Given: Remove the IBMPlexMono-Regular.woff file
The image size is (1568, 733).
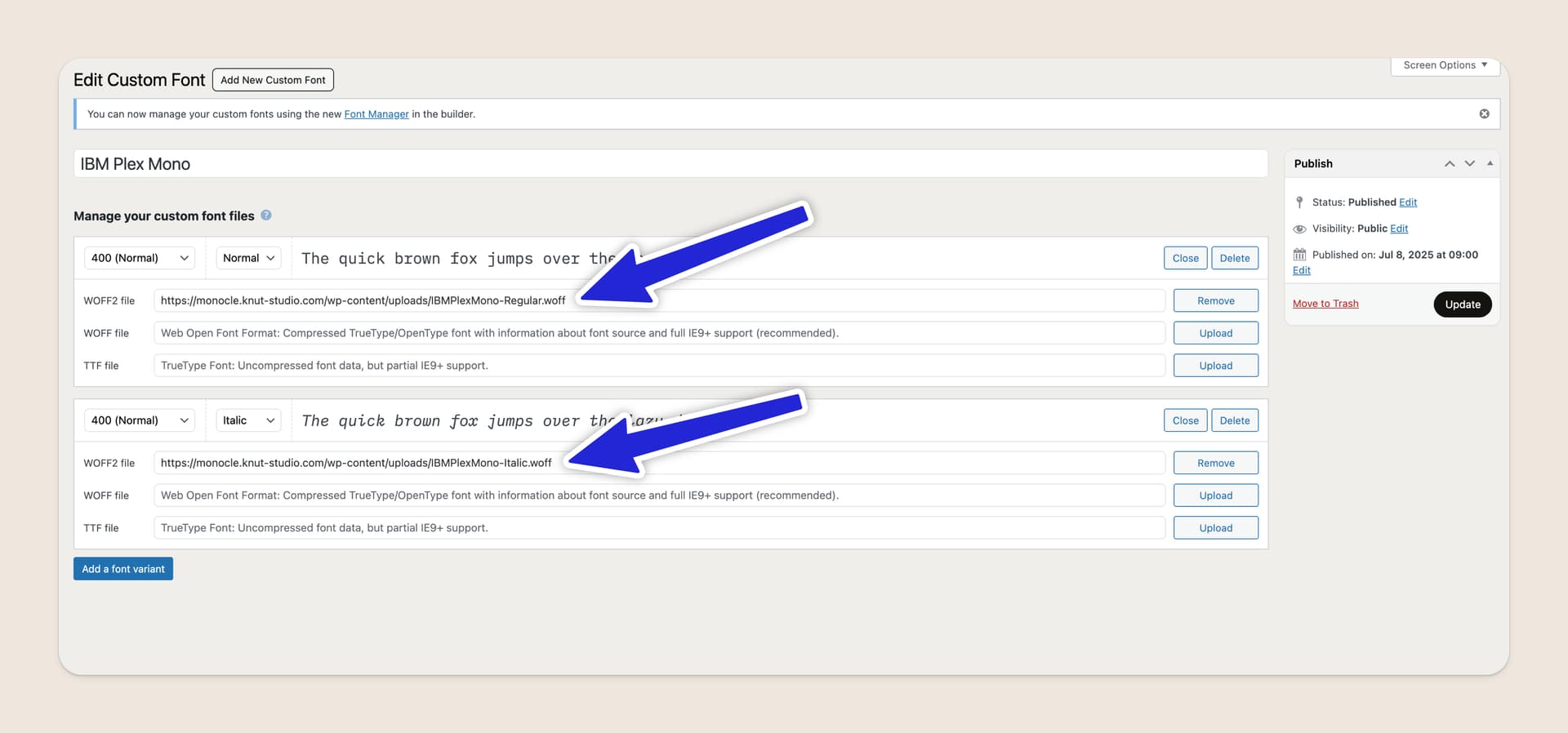Looking at the screenshot, I should tap(1216, 300).
